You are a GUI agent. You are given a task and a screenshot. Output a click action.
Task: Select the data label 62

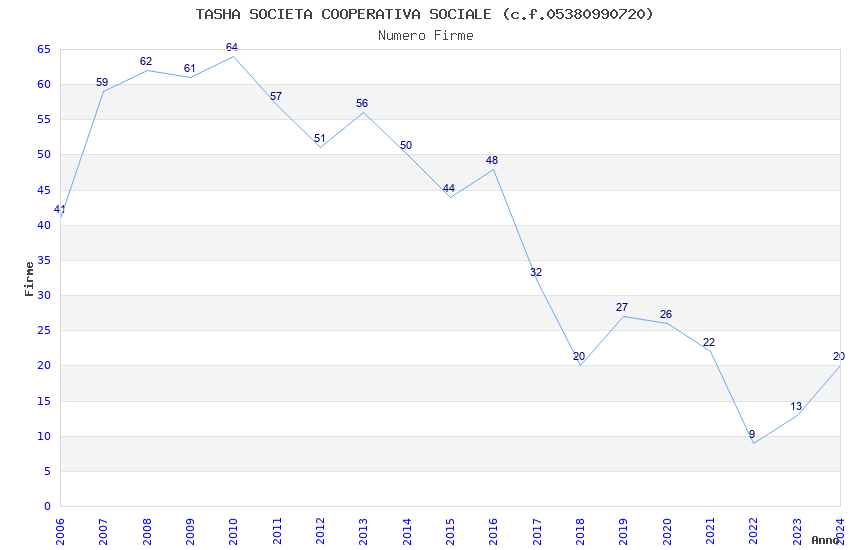[146, 62]
